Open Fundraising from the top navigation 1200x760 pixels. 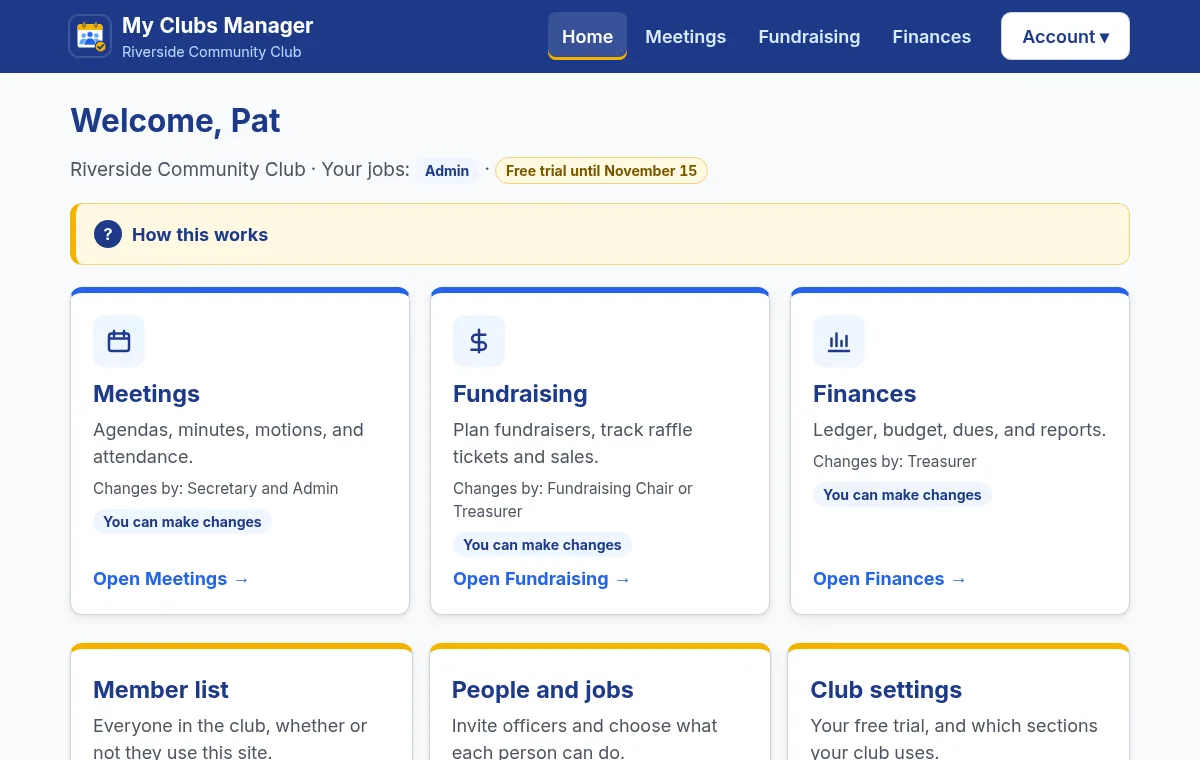(809, 36)
